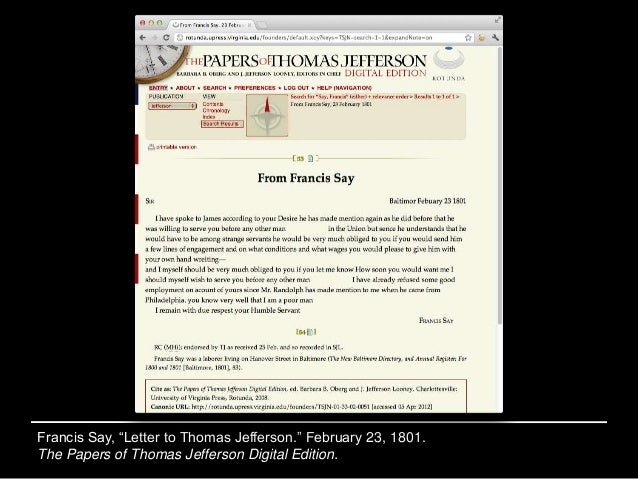The height and width of the screenshot is (479, 638).
Task: Click the Canonic URL link in citation box
Action: 280,407
